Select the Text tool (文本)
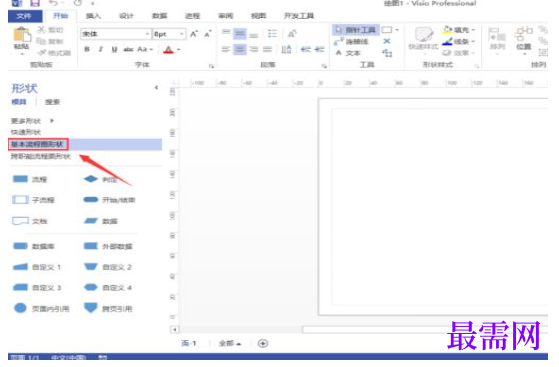 (x=348, y=53)
